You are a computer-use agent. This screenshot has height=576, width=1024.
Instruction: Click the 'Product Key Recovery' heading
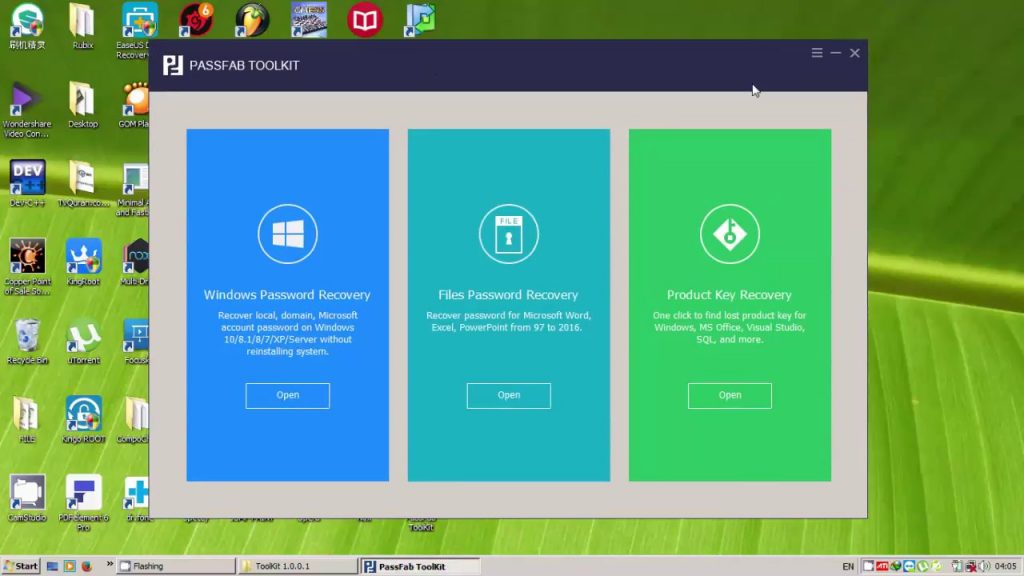tap(729, 295)
